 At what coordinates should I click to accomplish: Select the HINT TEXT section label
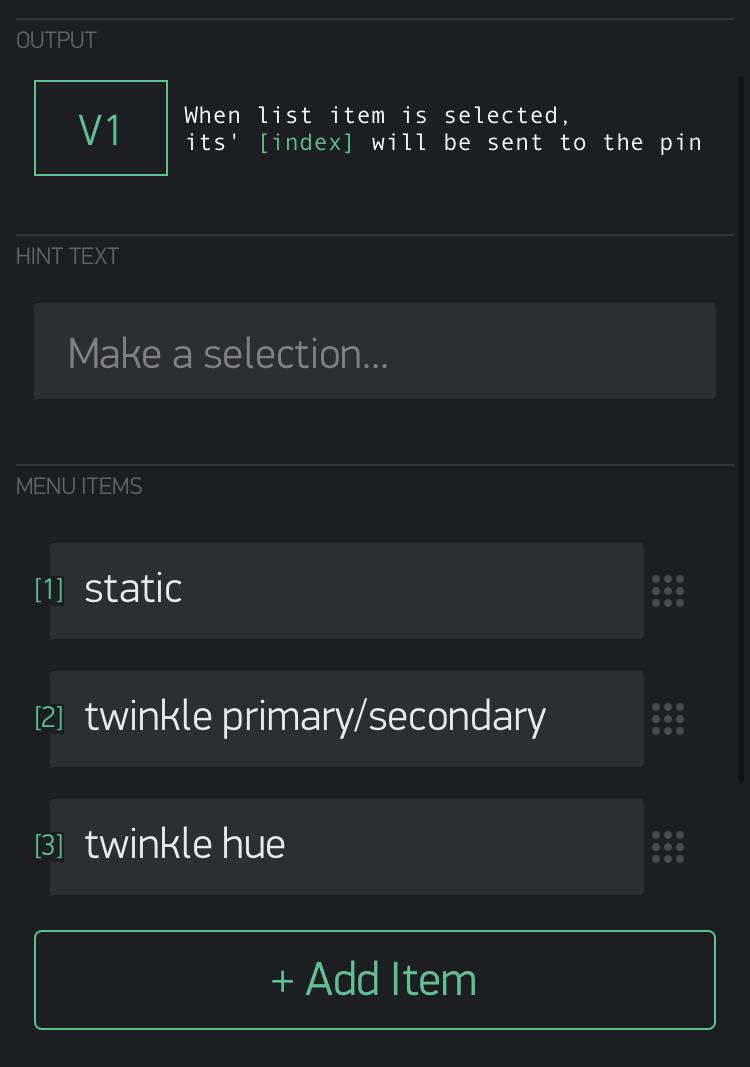point(68,257)
